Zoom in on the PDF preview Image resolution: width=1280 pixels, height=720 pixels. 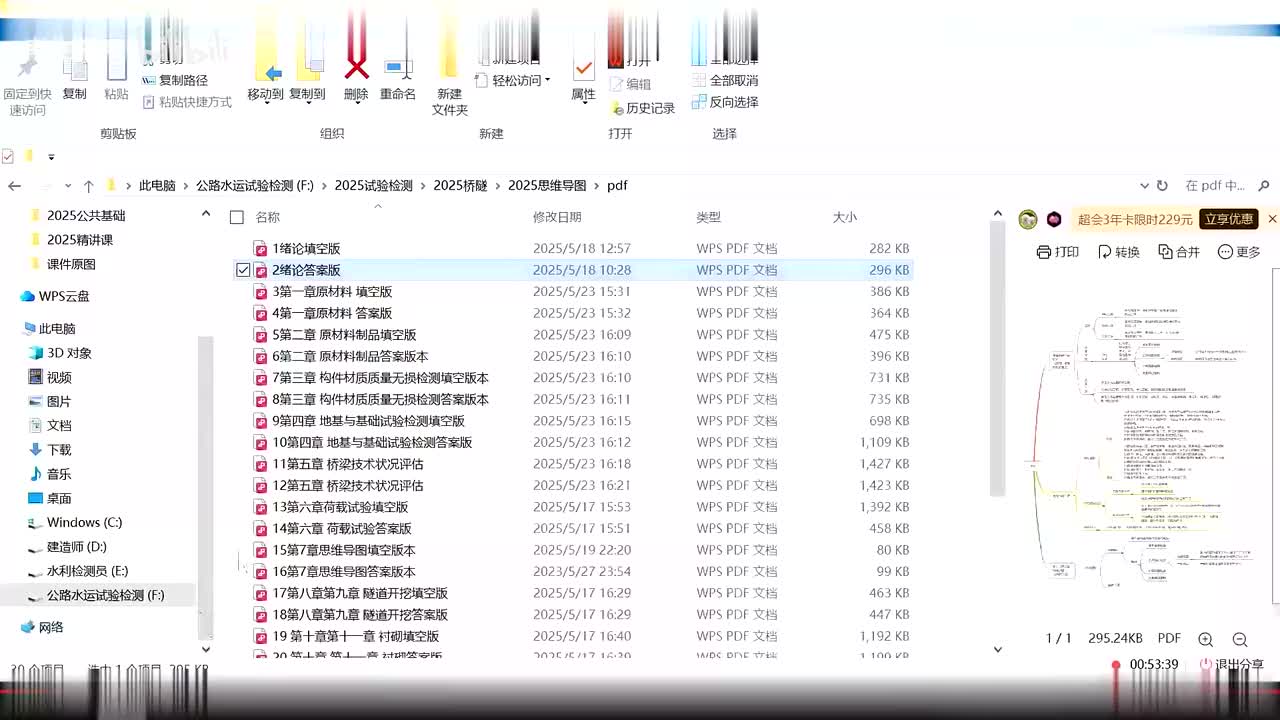1206,639
